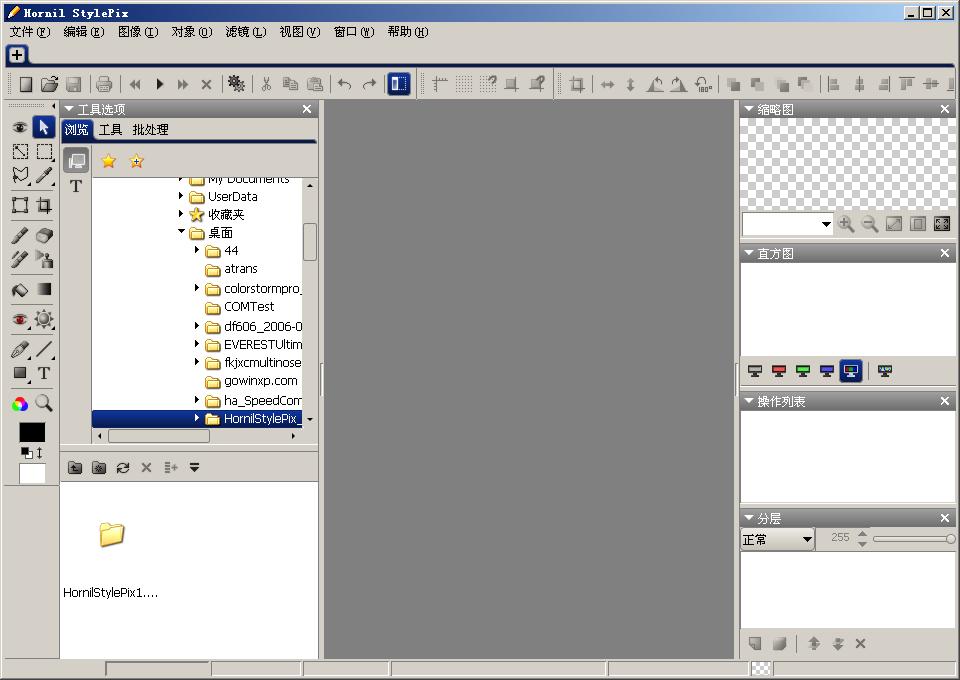Open the 帮助(H) menu
960x680 pixels.
pos(408,32)
